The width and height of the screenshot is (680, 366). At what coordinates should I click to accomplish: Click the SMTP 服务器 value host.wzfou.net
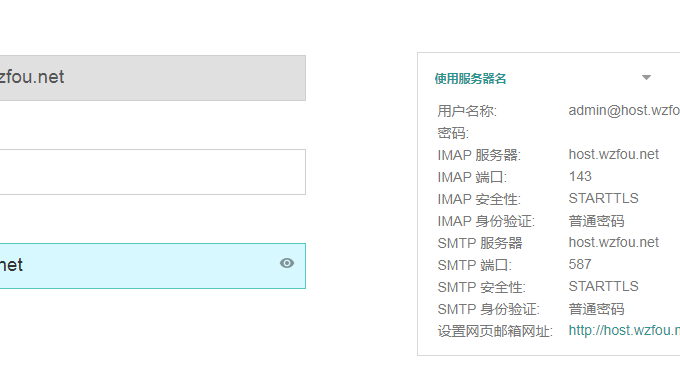coord(614,242)
